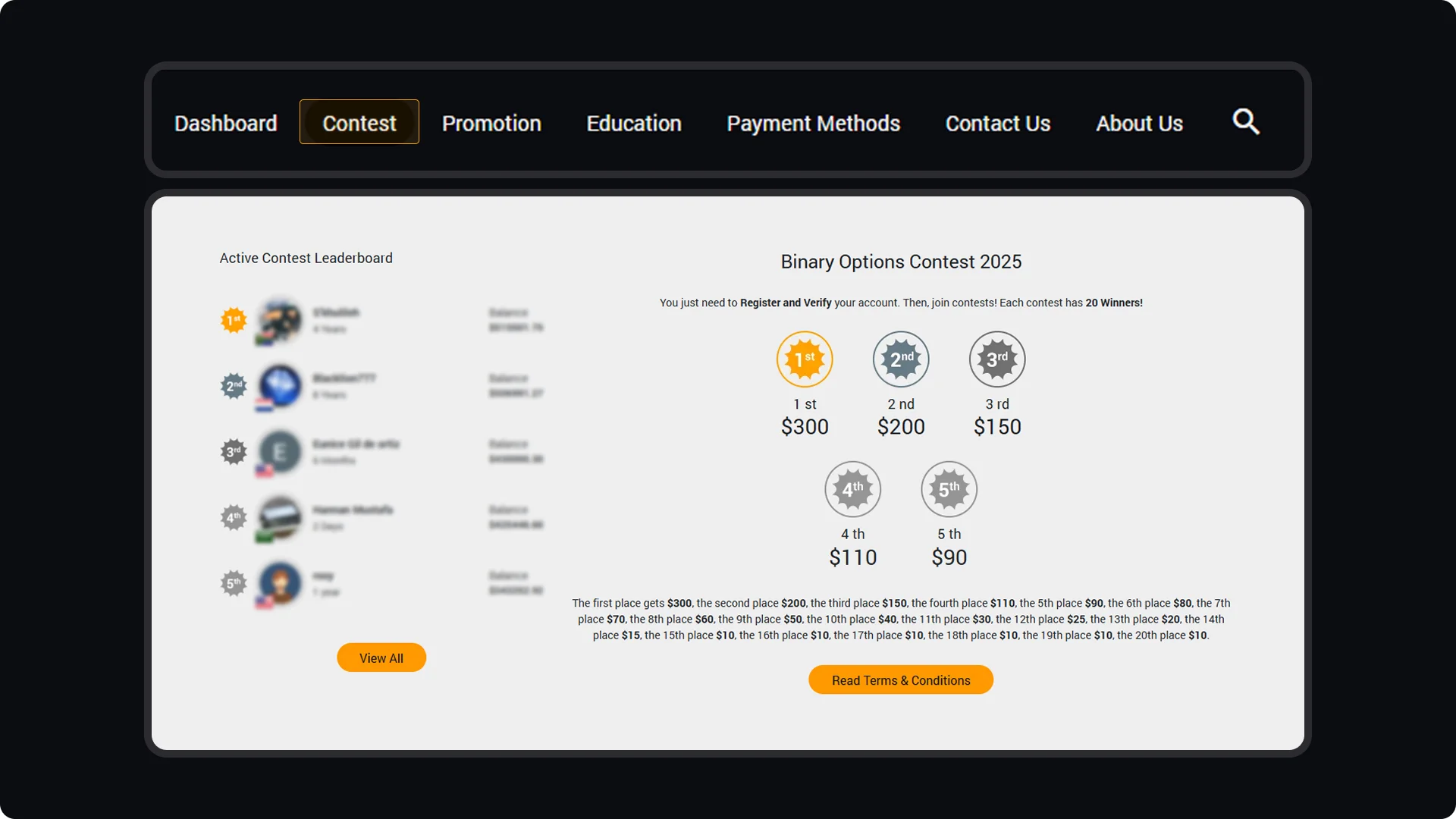Select the Contest tab
This screenshot has width=1456, height=819.
click(359, 122)
